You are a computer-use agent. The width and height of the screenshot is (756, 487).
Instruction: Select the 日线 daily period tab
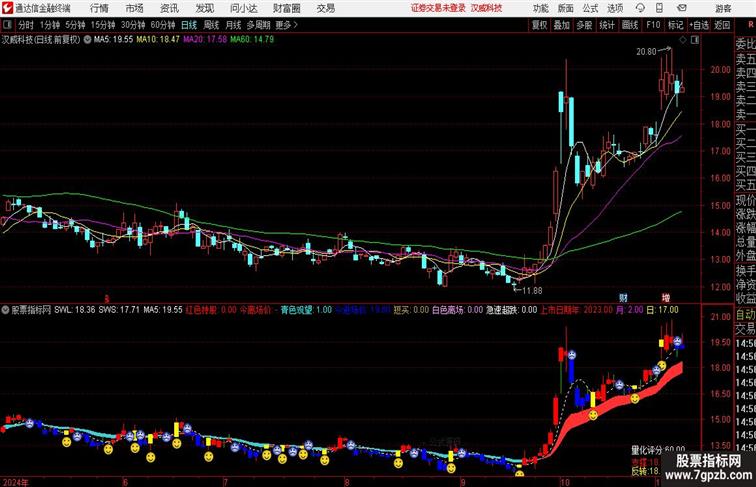(189, 25)
